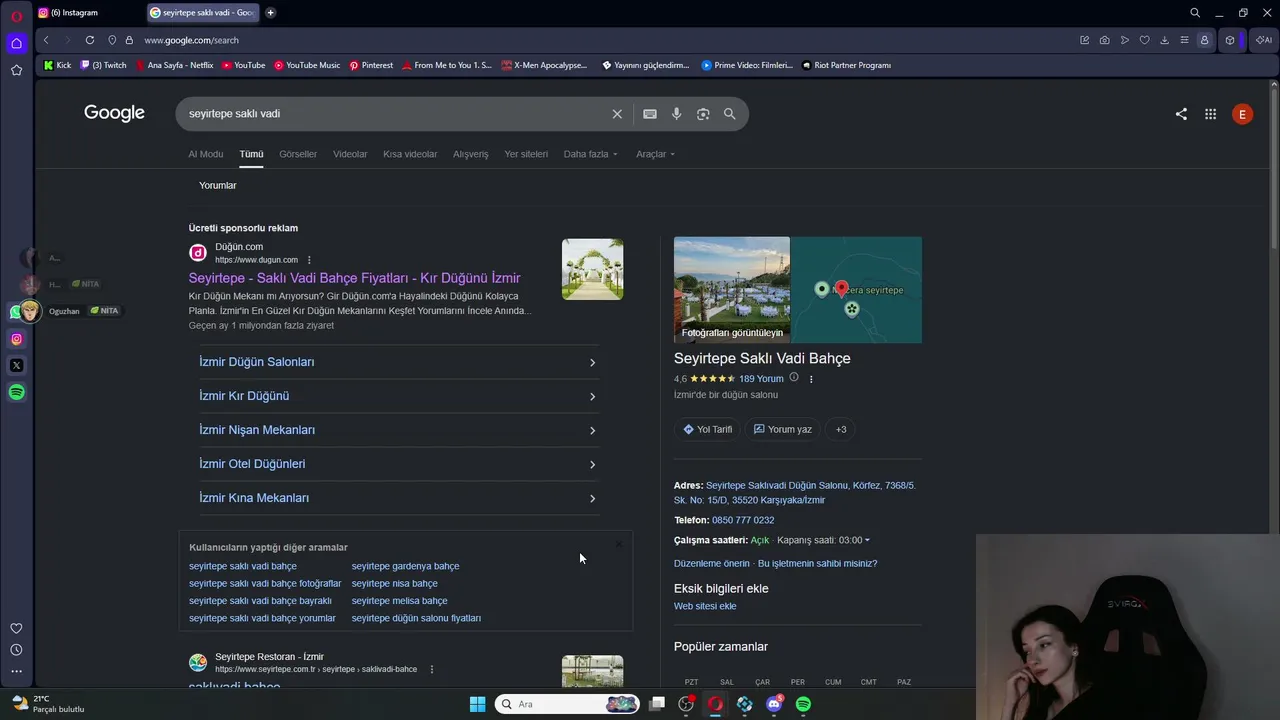Open the tab search magnifier in the title bar
The height and width of the screenshot is (720, 1280).
click(x=1195, y=13)
